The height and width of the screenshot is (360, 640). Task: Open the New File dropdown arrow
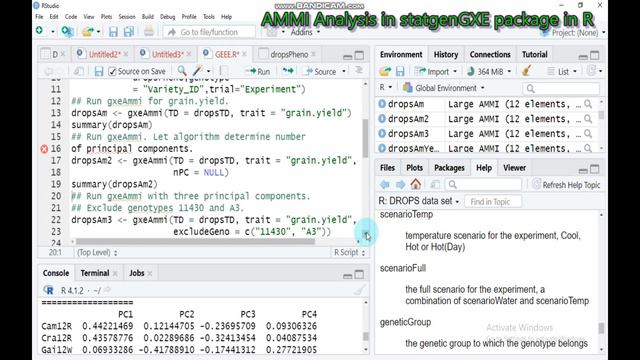53,31
